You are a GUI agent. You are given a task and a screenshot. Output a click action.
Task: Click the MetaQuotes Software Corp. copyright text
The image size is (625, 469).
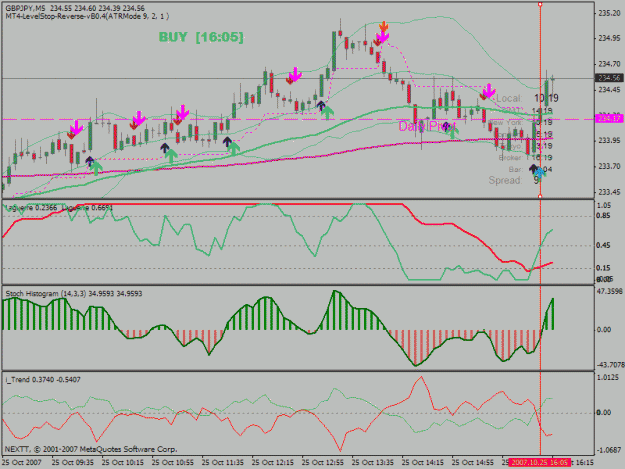point(91,449)
